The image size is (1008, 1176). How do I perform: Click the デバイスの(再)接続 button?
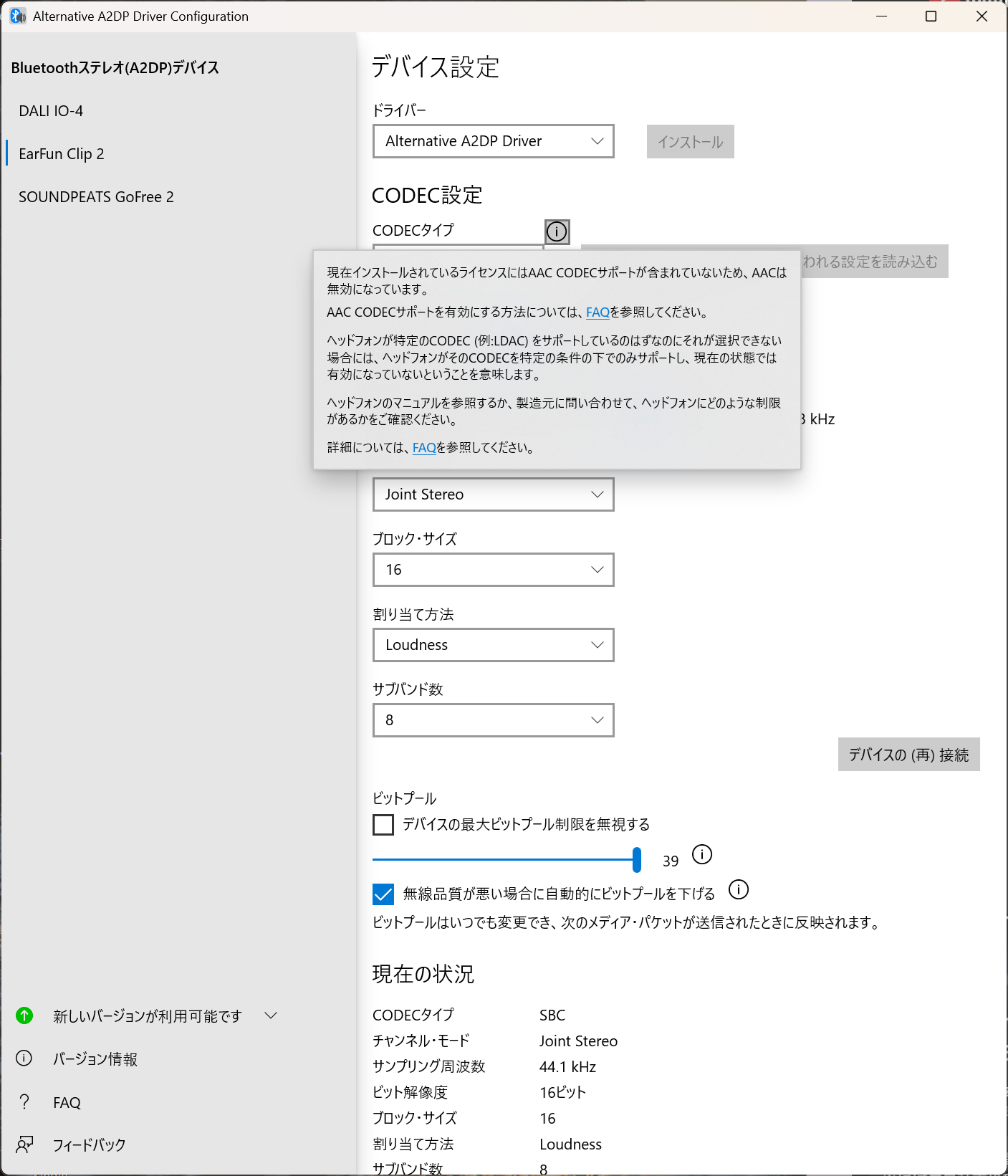pyautogui.click(x=909, y=755)
